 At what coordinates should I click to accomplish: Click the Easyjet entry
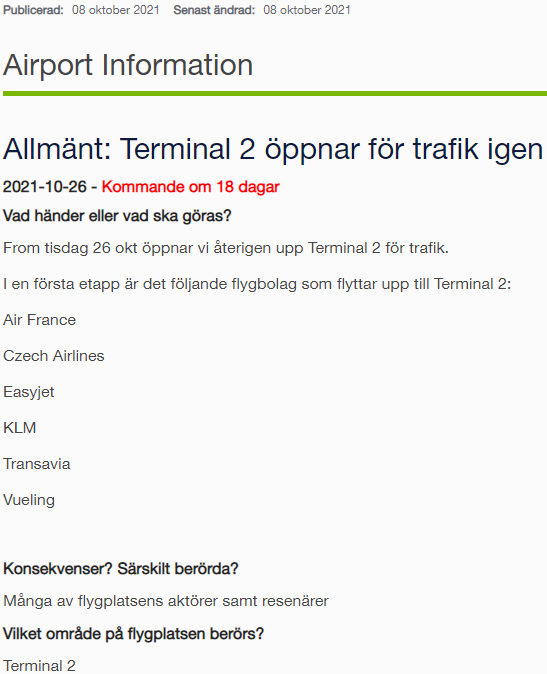29,392
